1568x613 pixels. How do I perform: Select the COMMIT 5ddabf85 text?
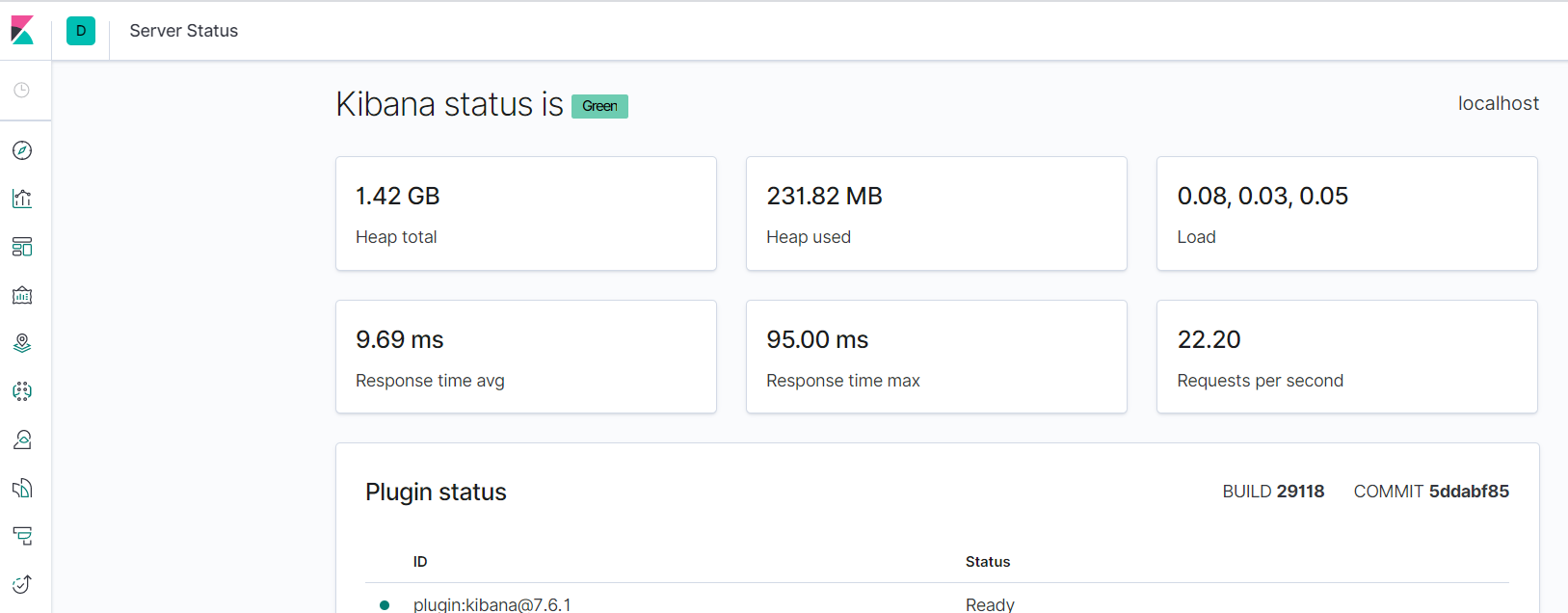click(1431, 492)
